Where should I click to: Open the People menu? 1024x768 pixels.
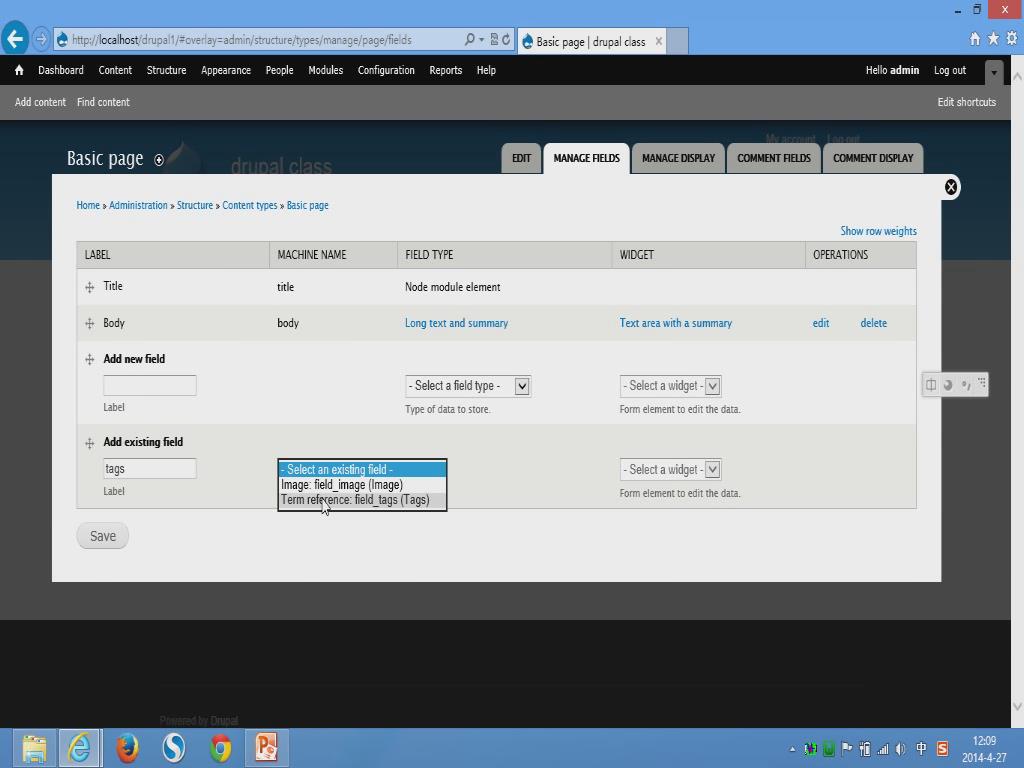280,70
